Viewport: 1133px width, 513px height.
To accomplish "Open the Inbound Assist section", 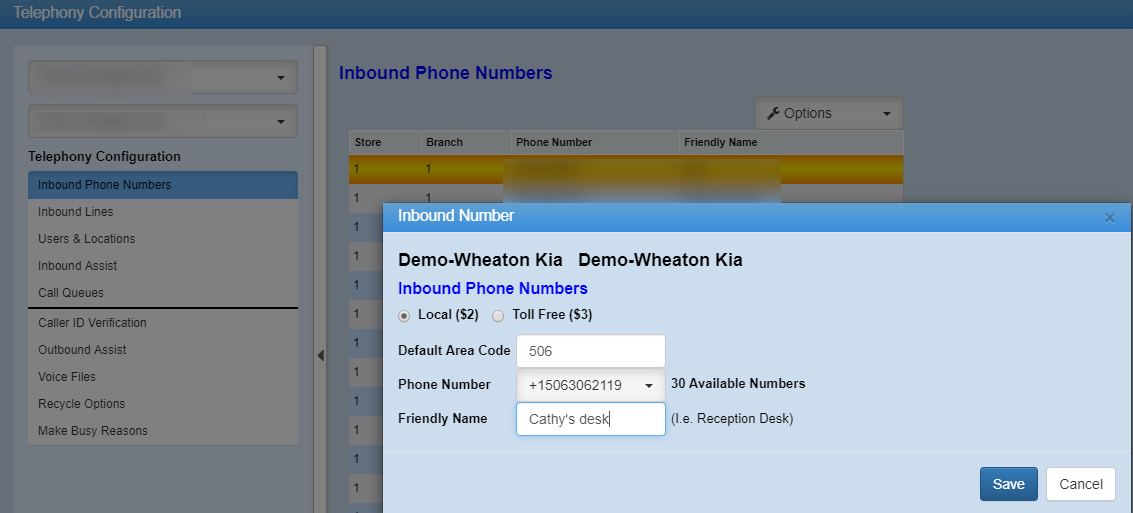I will tap(78, 266).
